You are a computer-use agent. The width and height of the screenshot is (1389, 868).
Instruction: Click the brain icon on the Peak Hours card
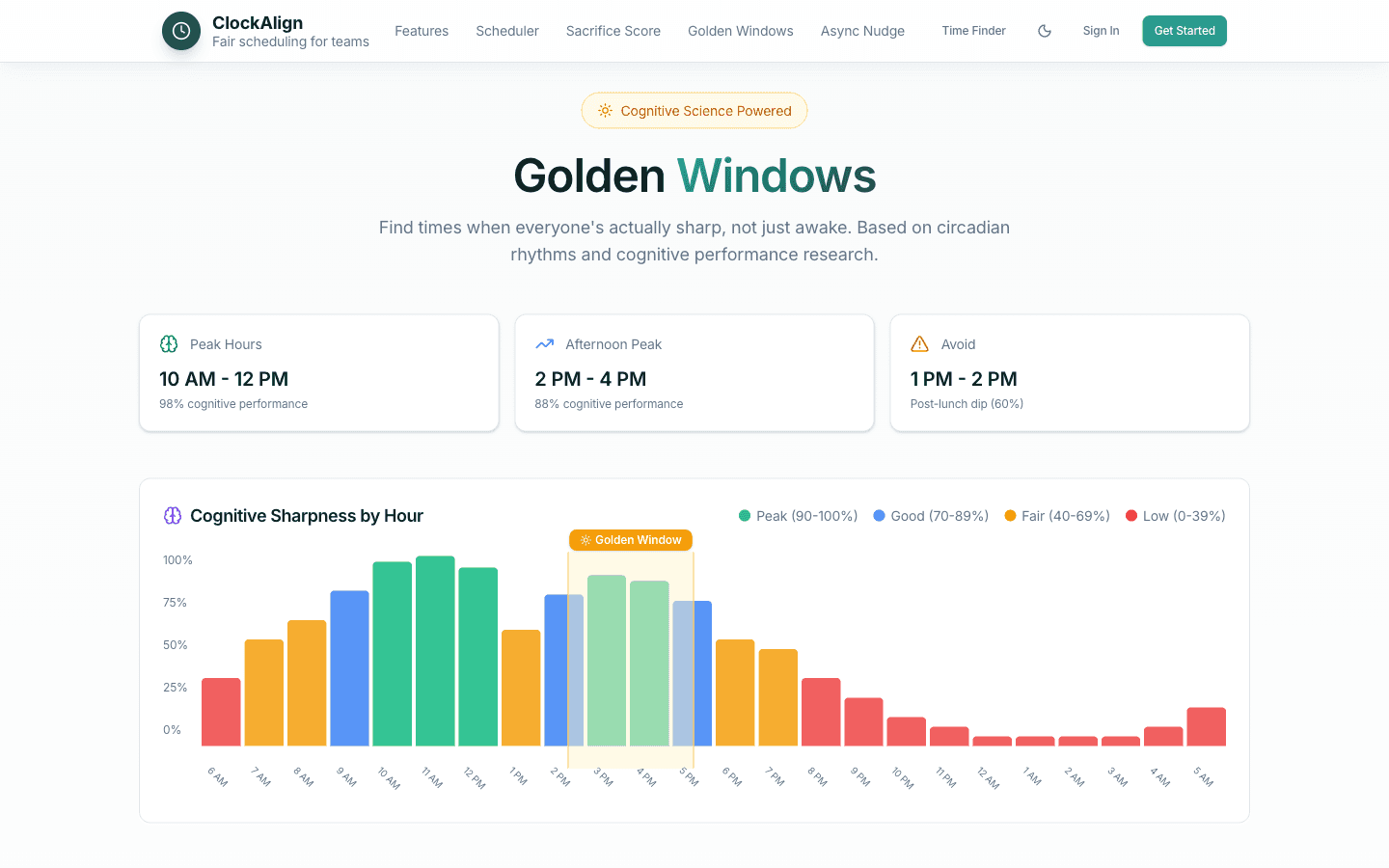[169, 343]
